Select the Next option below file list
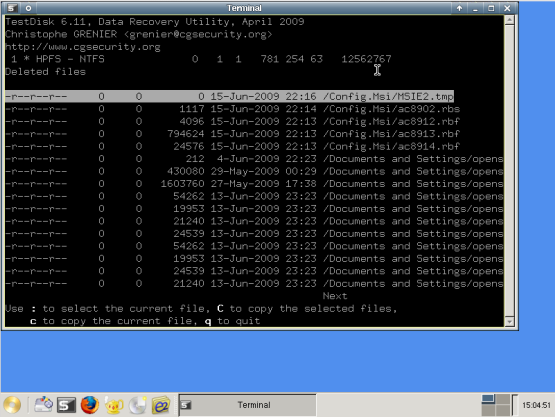Viewport: 555px width, 417px height. point(335,296)
